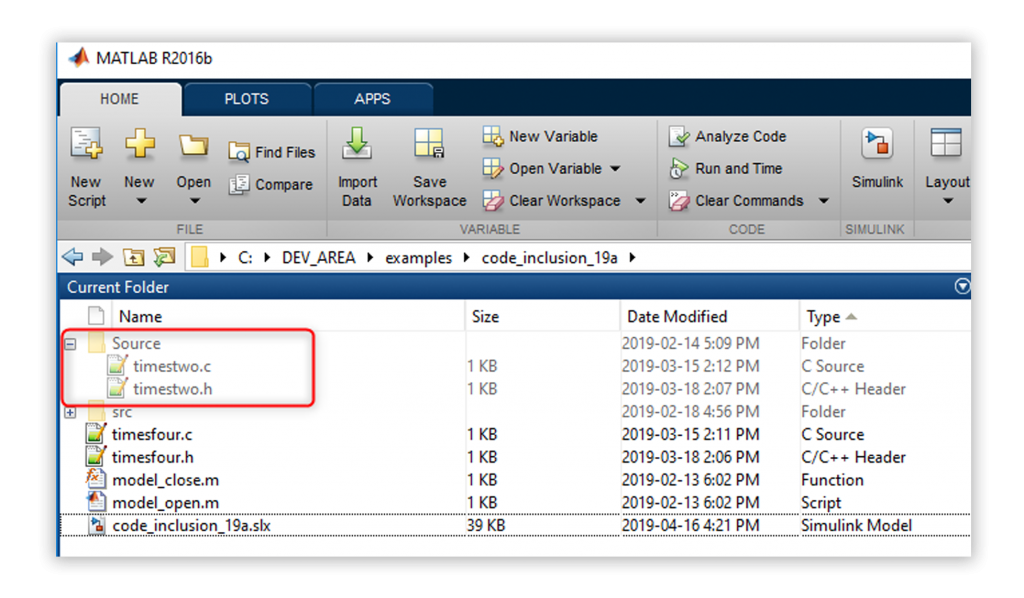The height and width of the screenshot is (598, 1024).
Task: Click the Compare files icon
Action: click(238, 185)
